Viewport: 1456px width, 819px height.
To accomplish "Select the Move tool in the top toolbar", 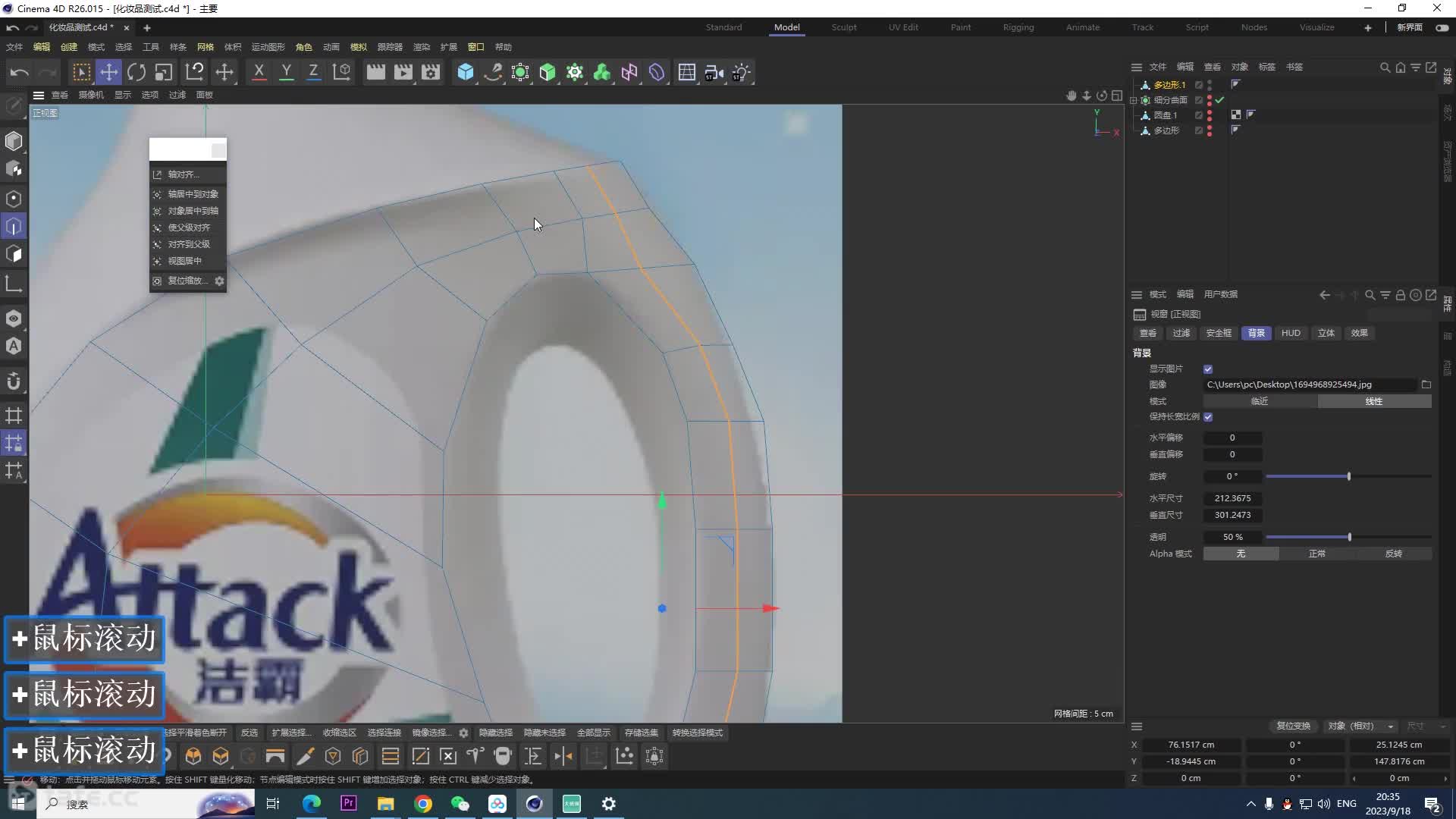I will 109,73.
